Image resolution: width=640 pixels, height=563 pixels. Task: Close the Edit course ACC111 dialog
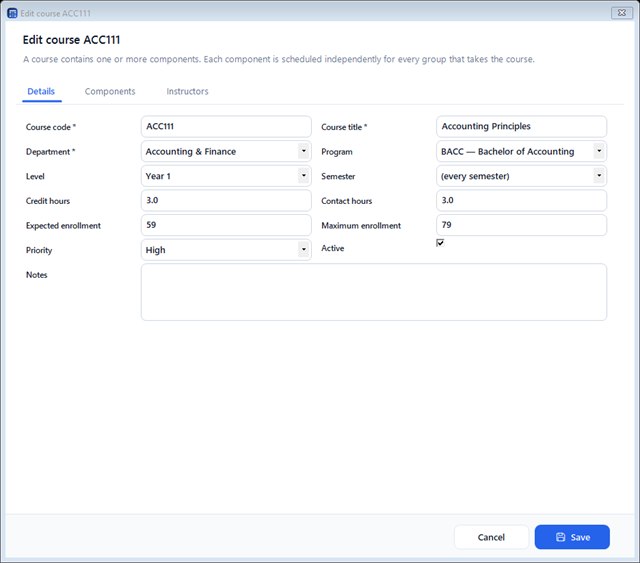click(622, 13)
